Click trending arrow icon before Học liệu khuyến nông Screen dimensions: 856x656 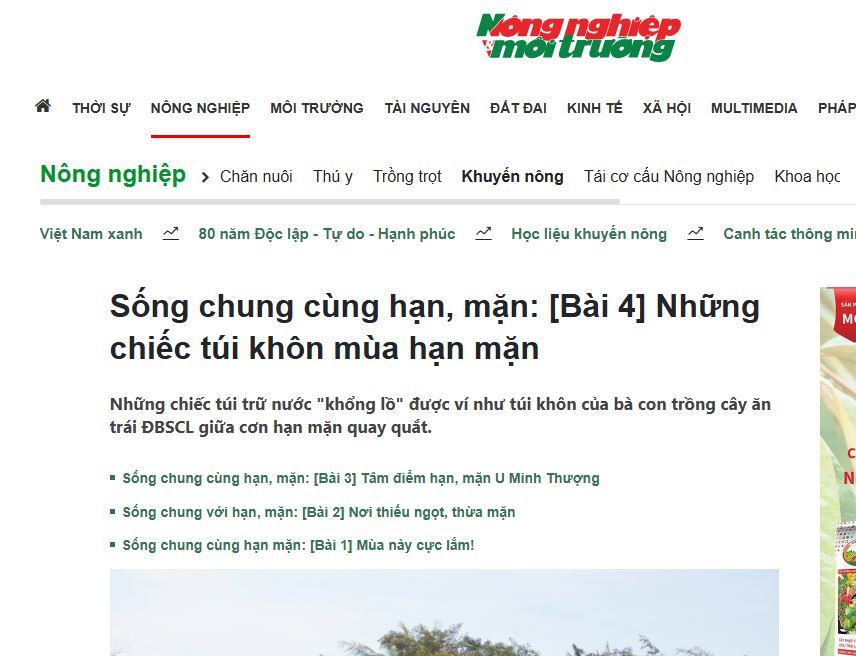pos(483,234)
